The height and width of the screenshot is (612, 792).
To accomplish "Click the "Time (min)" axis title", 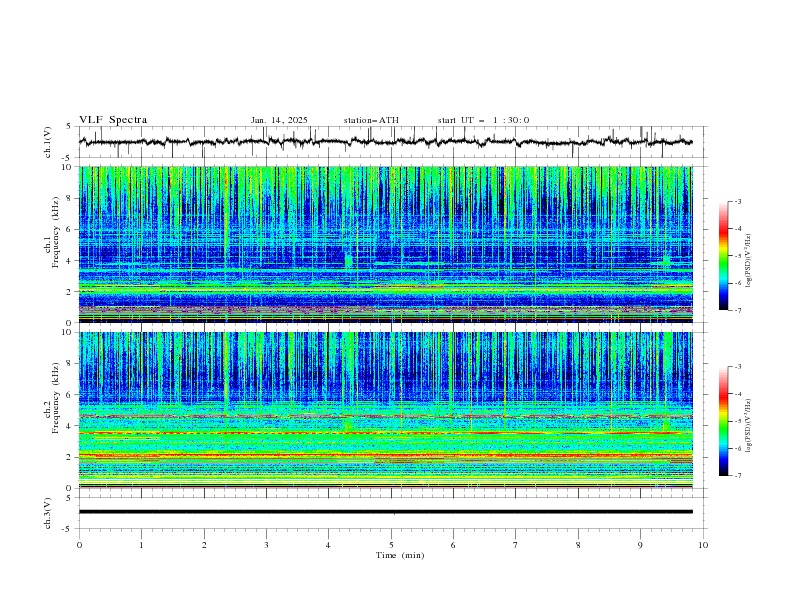I will [x=400, y=555].
